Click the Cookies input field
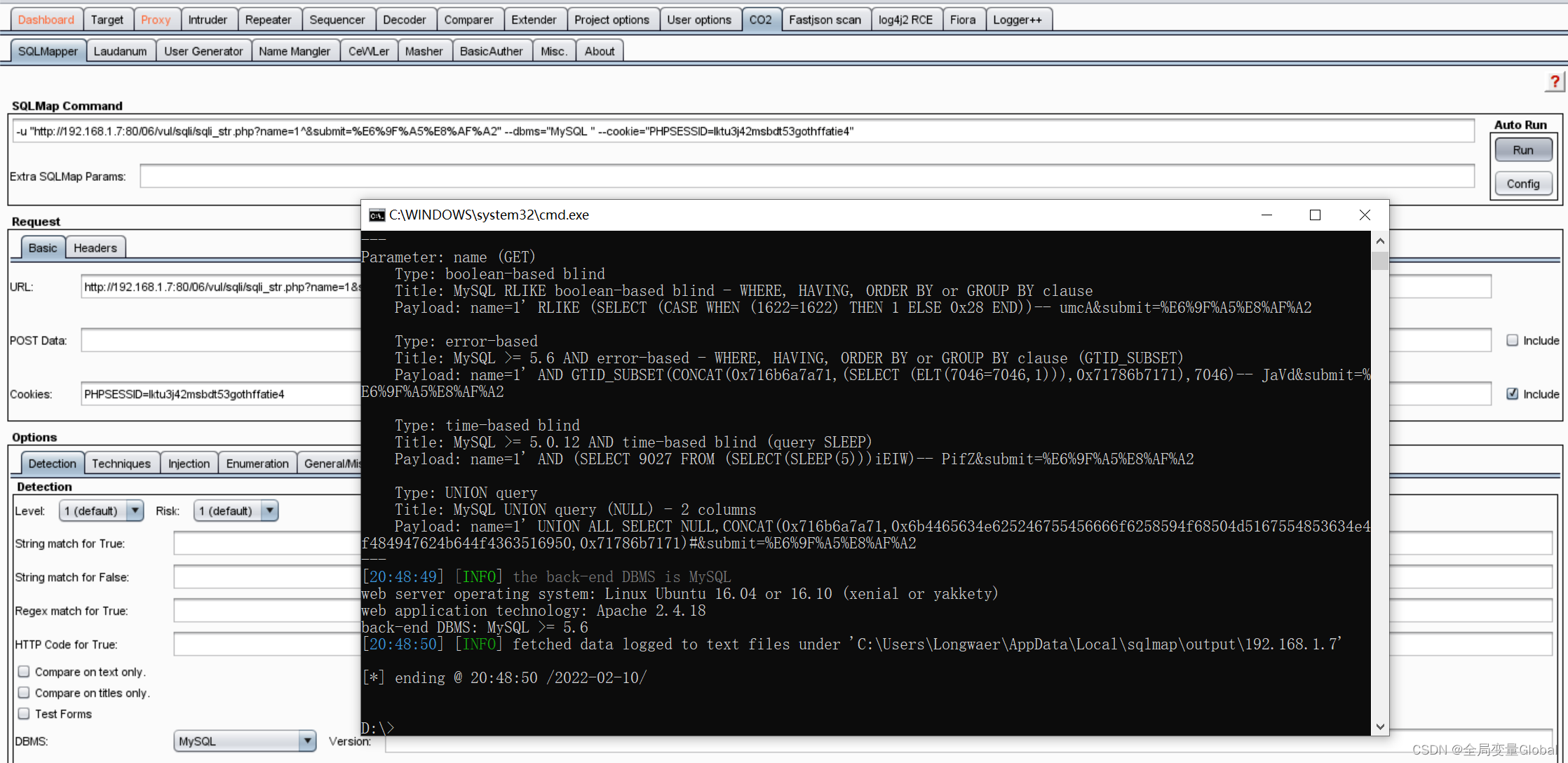 [221, 393]
